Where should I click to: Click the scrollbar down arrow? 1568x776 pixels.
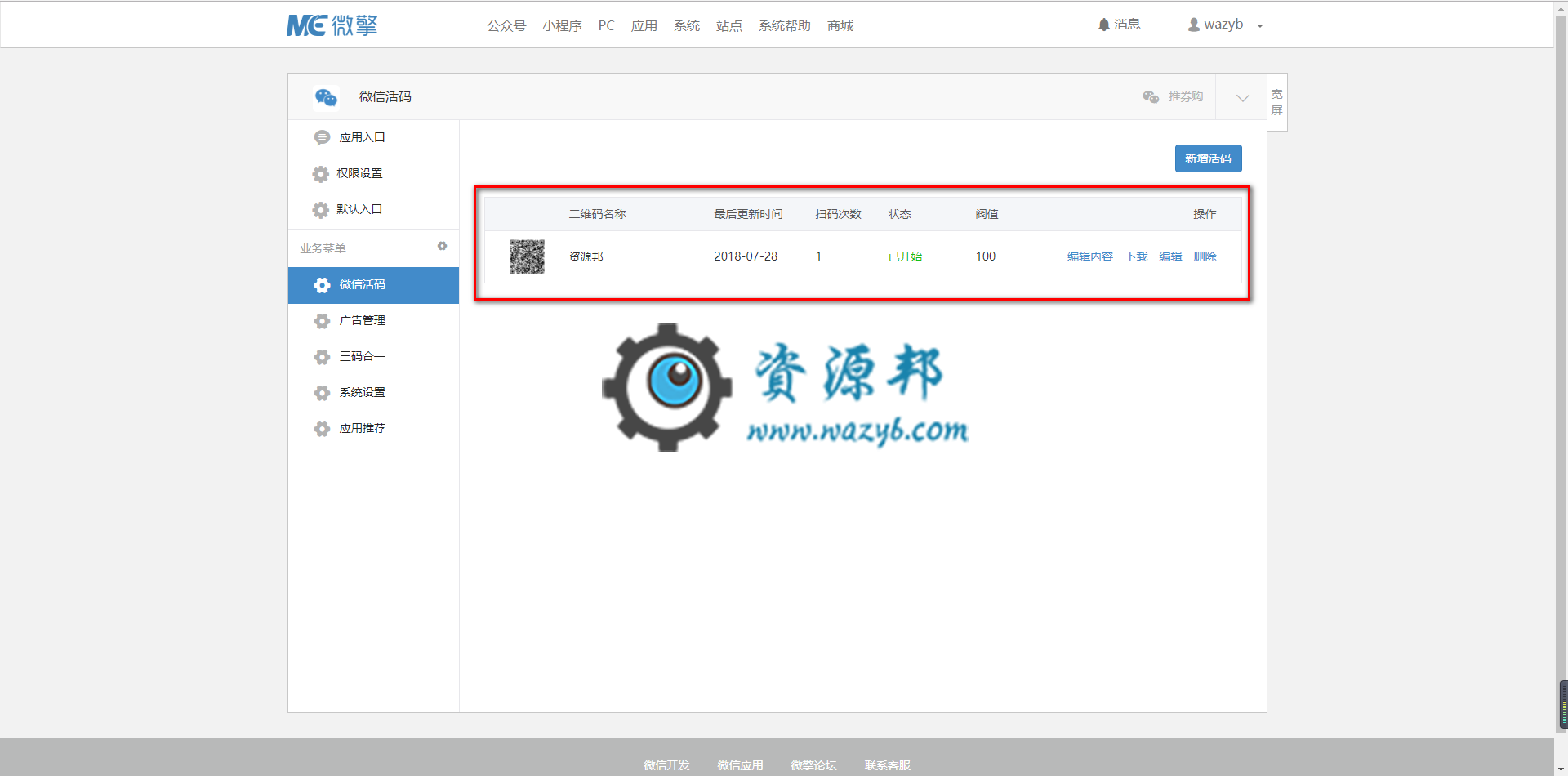[1561, 769]
